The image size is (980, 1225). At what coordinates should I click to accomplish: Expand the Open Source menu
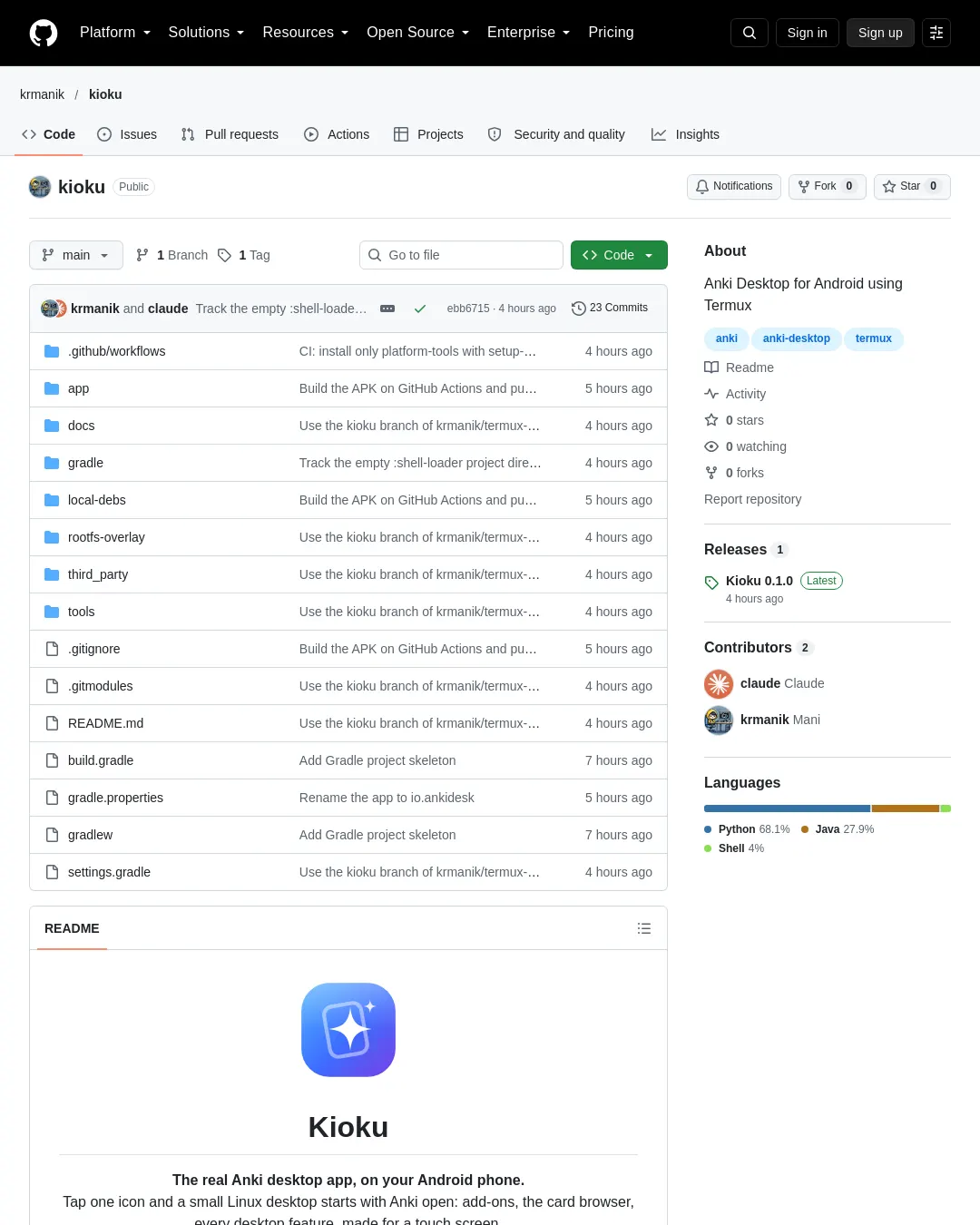point(418,33)
